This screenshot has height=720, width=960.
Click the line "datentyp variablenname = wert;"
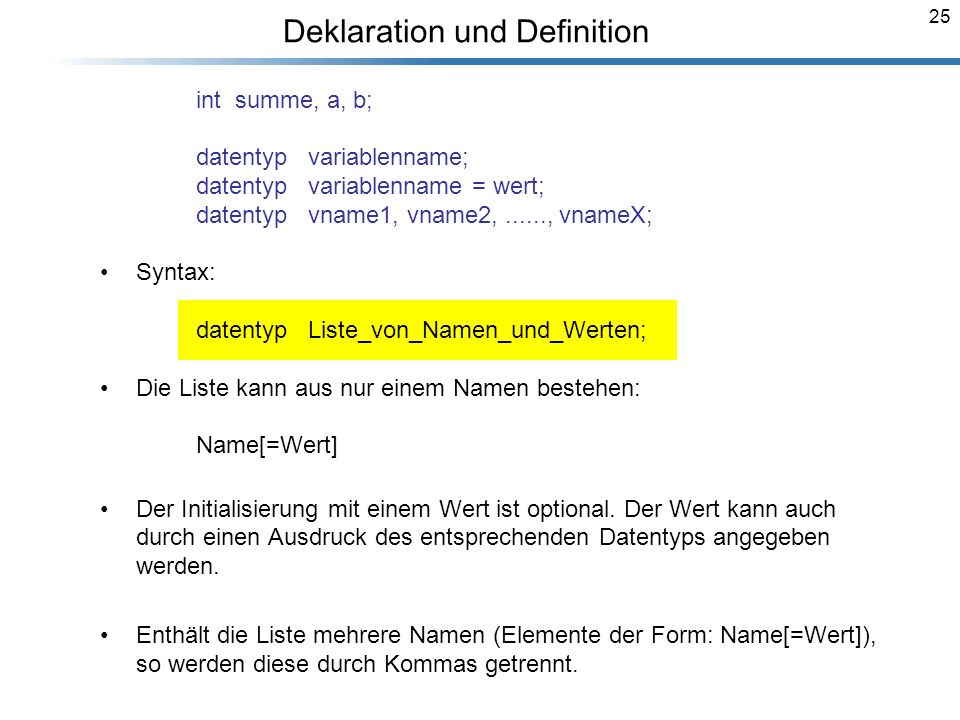(x=370, y=186)
